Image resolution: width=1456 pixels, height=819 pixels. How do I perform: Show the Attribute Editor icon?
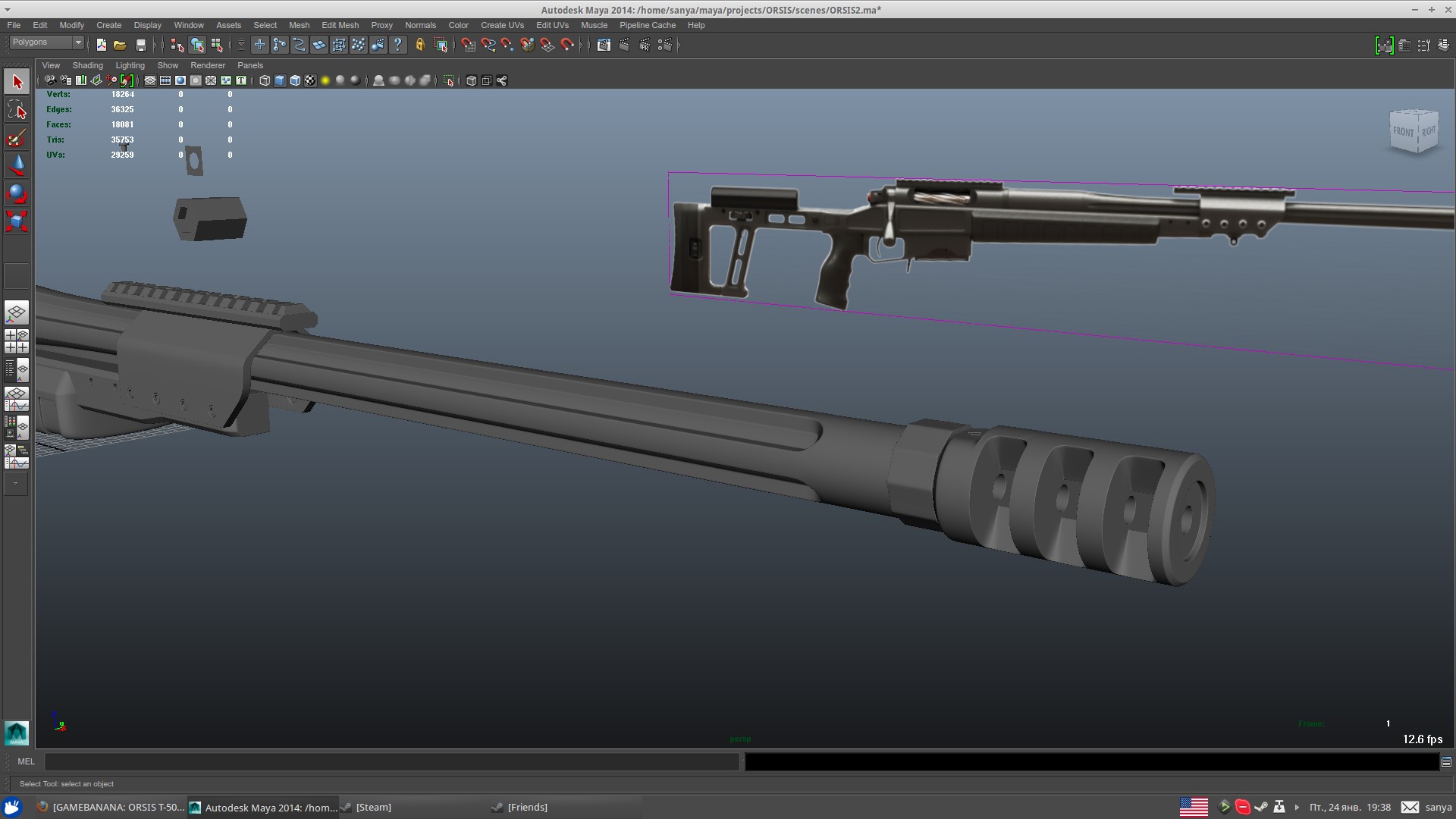click(x=1404, y=45)
